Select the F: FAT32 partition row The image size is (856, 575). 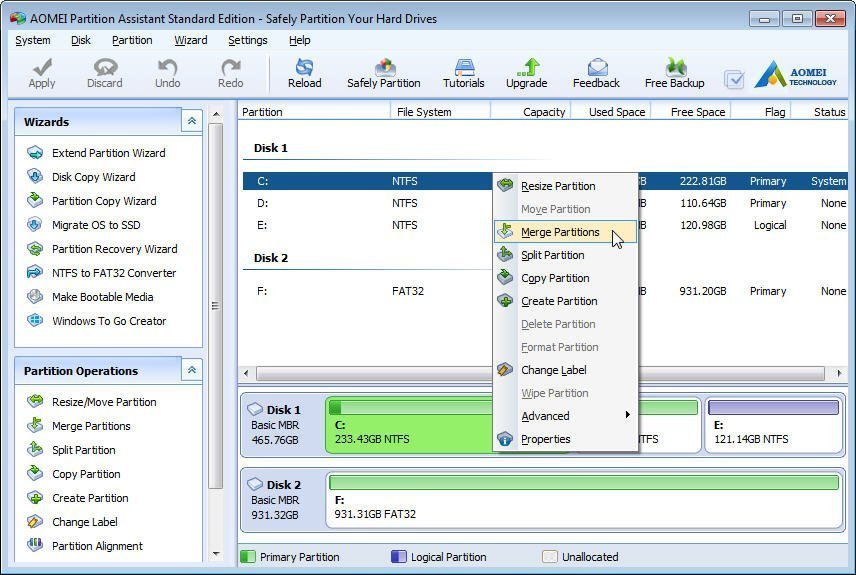(545, 291)
